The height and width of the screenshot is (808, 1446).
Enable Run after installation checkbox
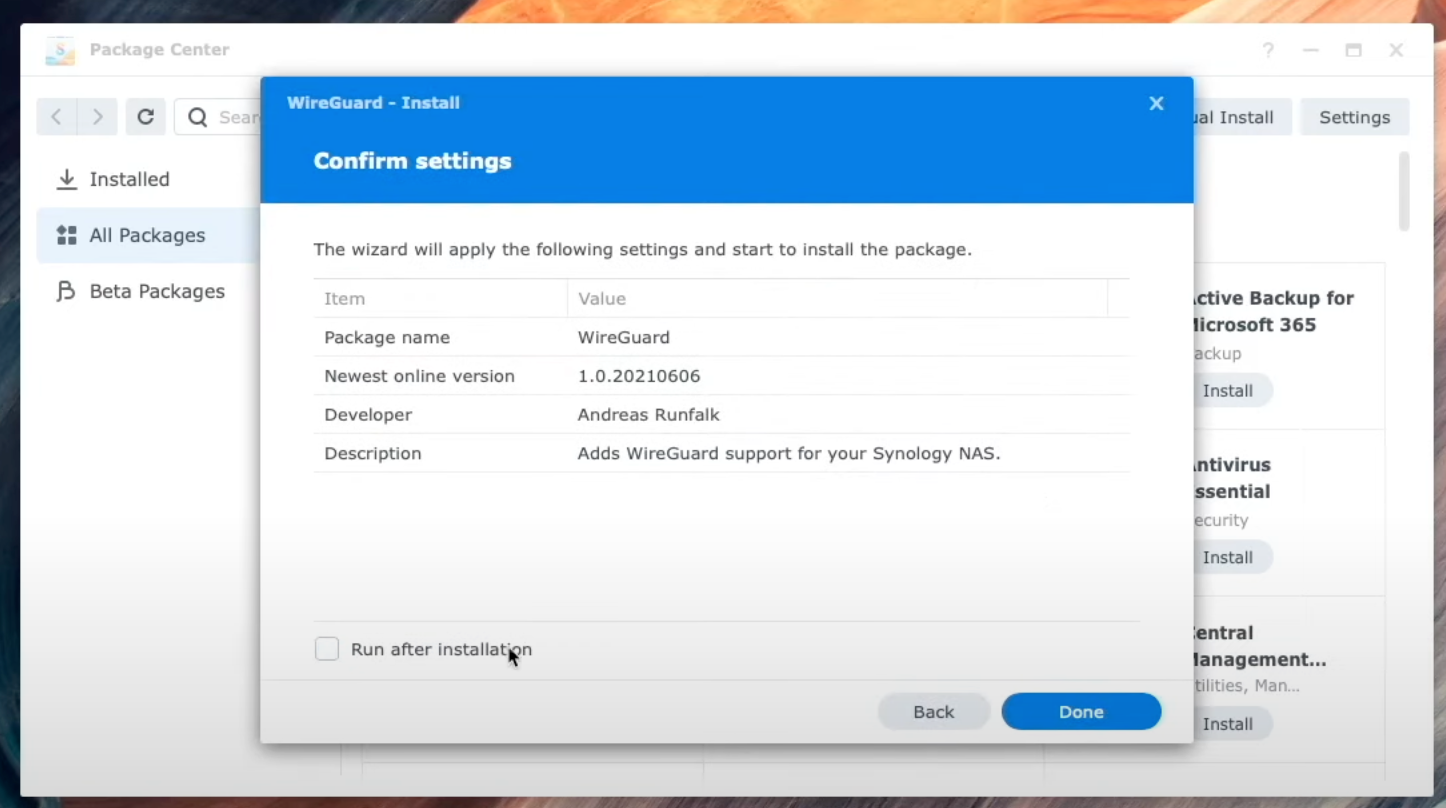click(327, 649)
